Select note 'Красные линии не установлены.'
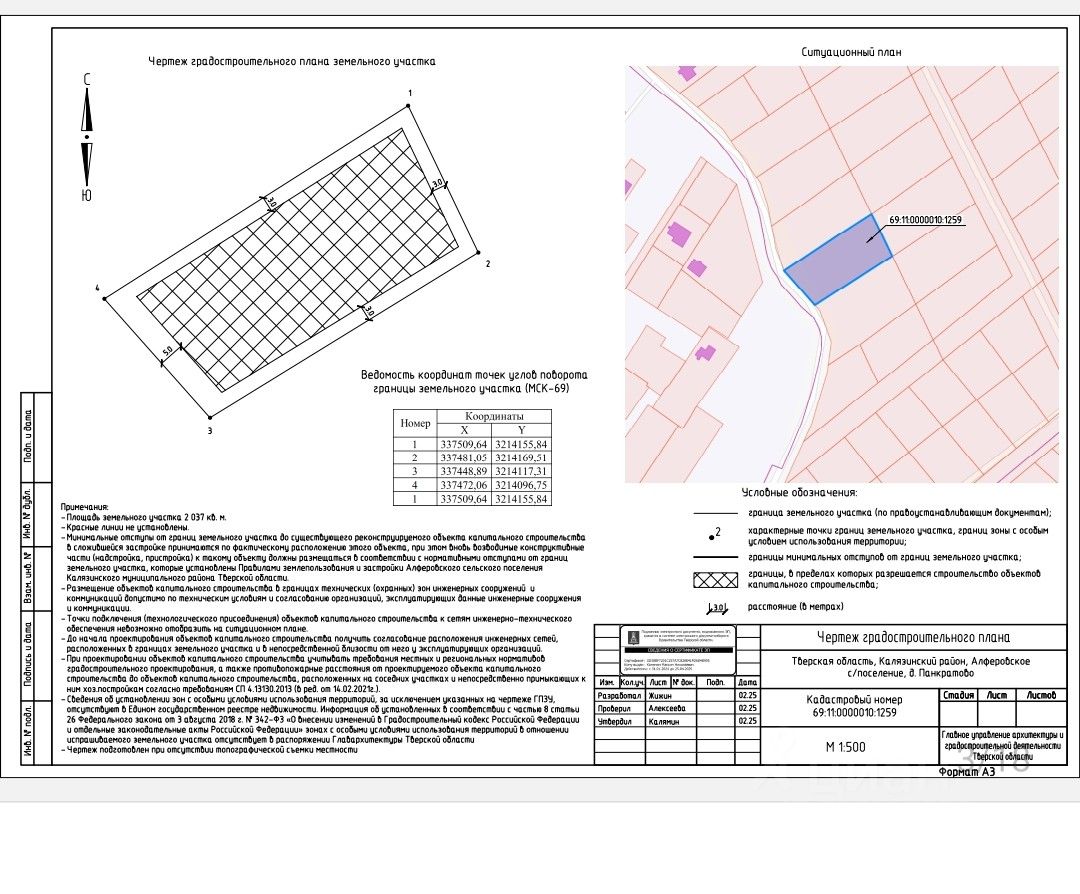The height and width of the screenshot is (894, 1080). coord(127,527)
